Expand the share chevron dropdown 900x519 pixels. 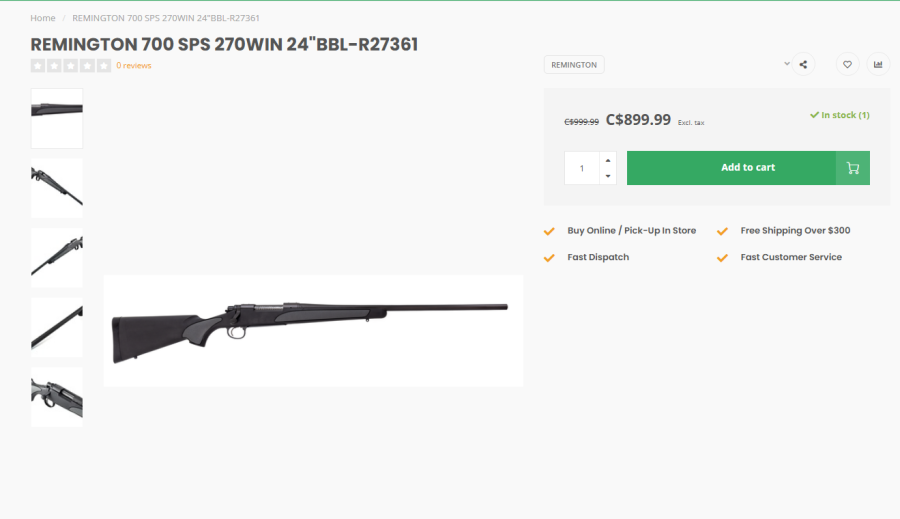click(x=787, y=63)
